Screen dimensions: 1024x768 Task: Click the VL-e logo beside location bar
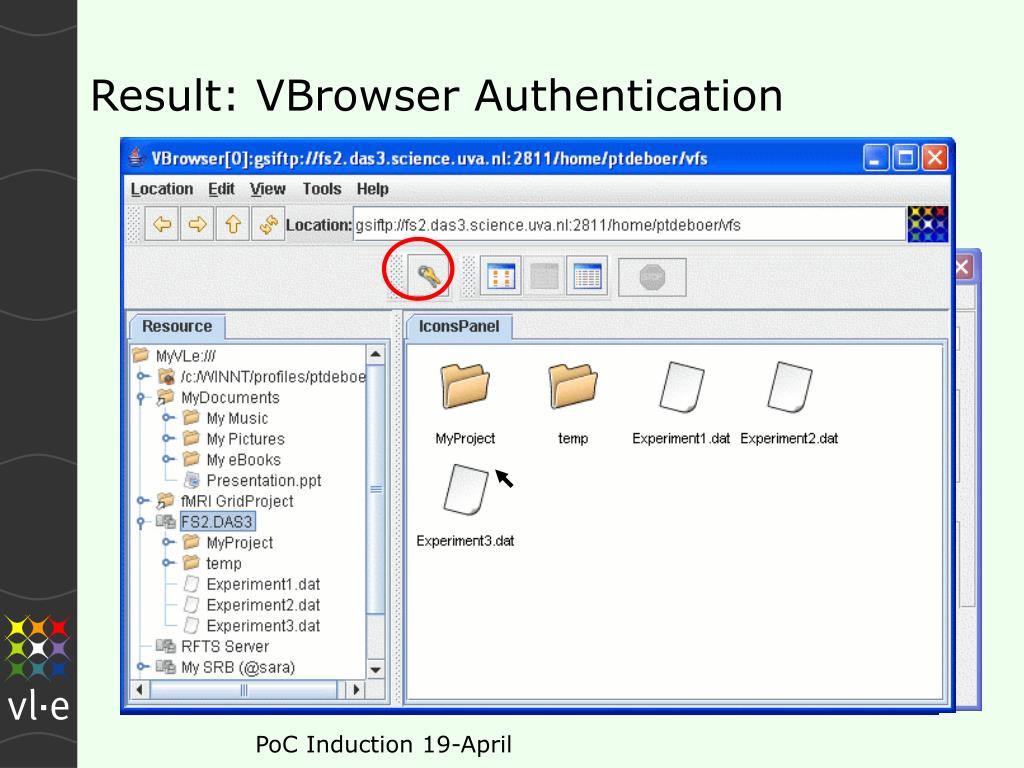927,224
